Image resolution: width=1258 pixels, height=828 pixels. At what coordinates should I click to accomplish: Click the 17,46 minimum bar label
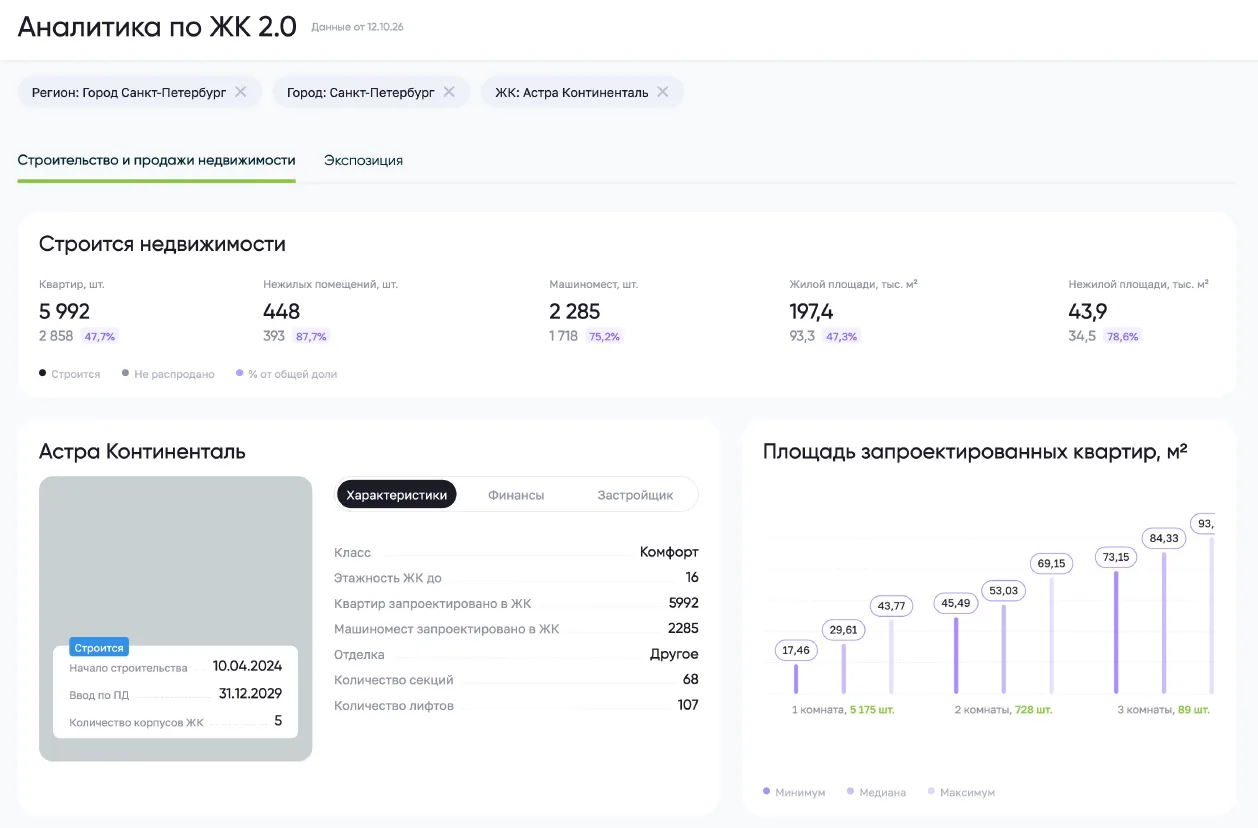coord(796,650)
